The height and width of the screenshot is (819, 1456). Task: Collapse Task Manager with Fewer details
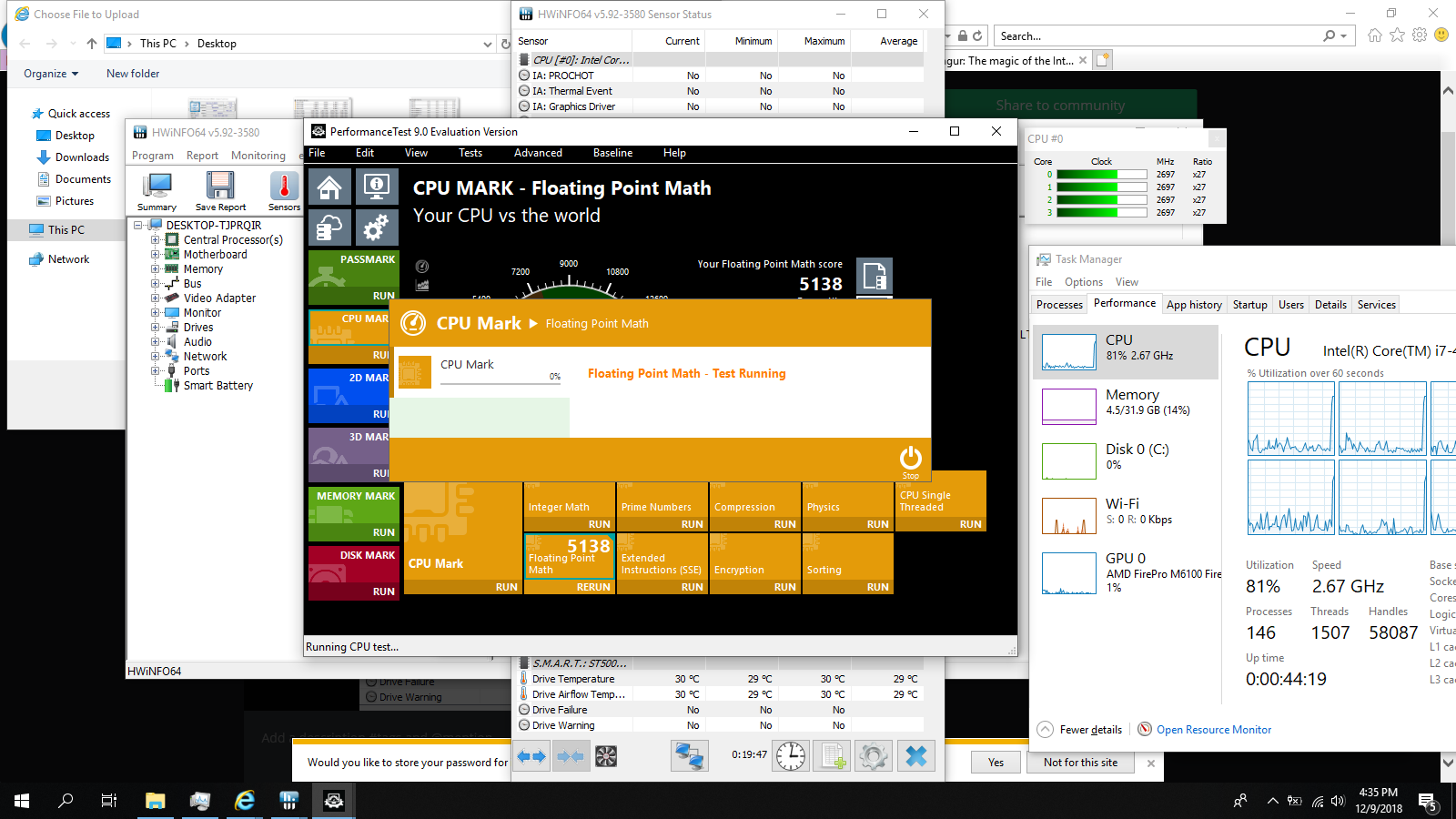(1079, 730)
